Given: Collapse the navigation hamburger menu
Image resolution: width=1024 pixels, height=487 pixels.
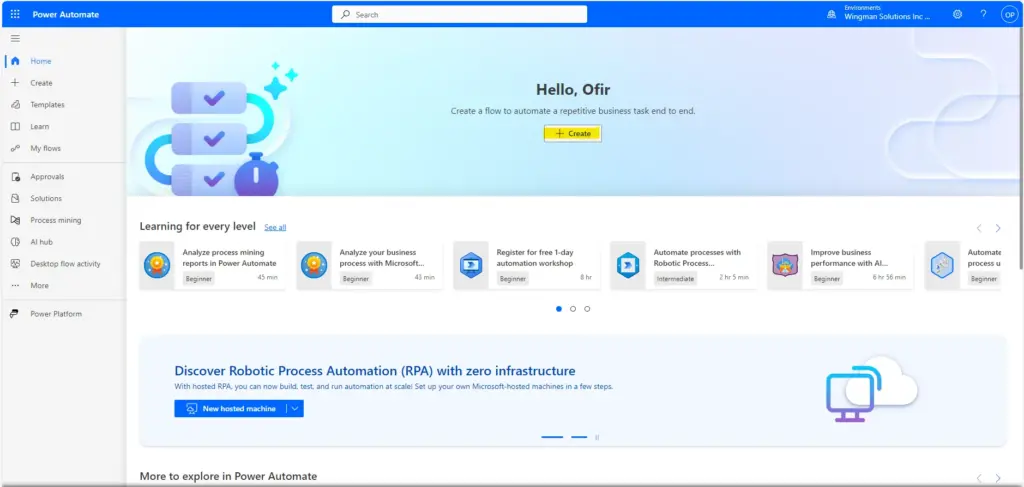Looking at the screenshot, I should click(x=15, y=39).
